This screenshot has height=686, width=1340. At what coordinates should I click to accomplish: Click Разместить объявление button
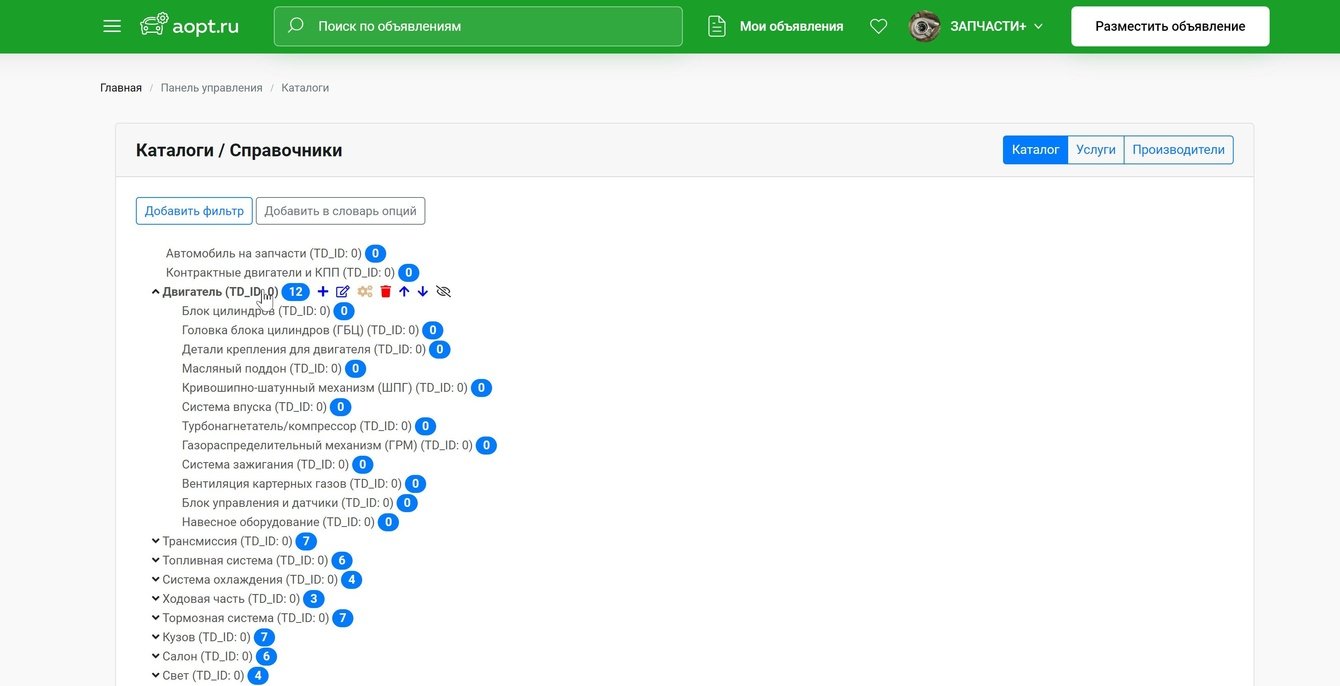[1170, 26]
